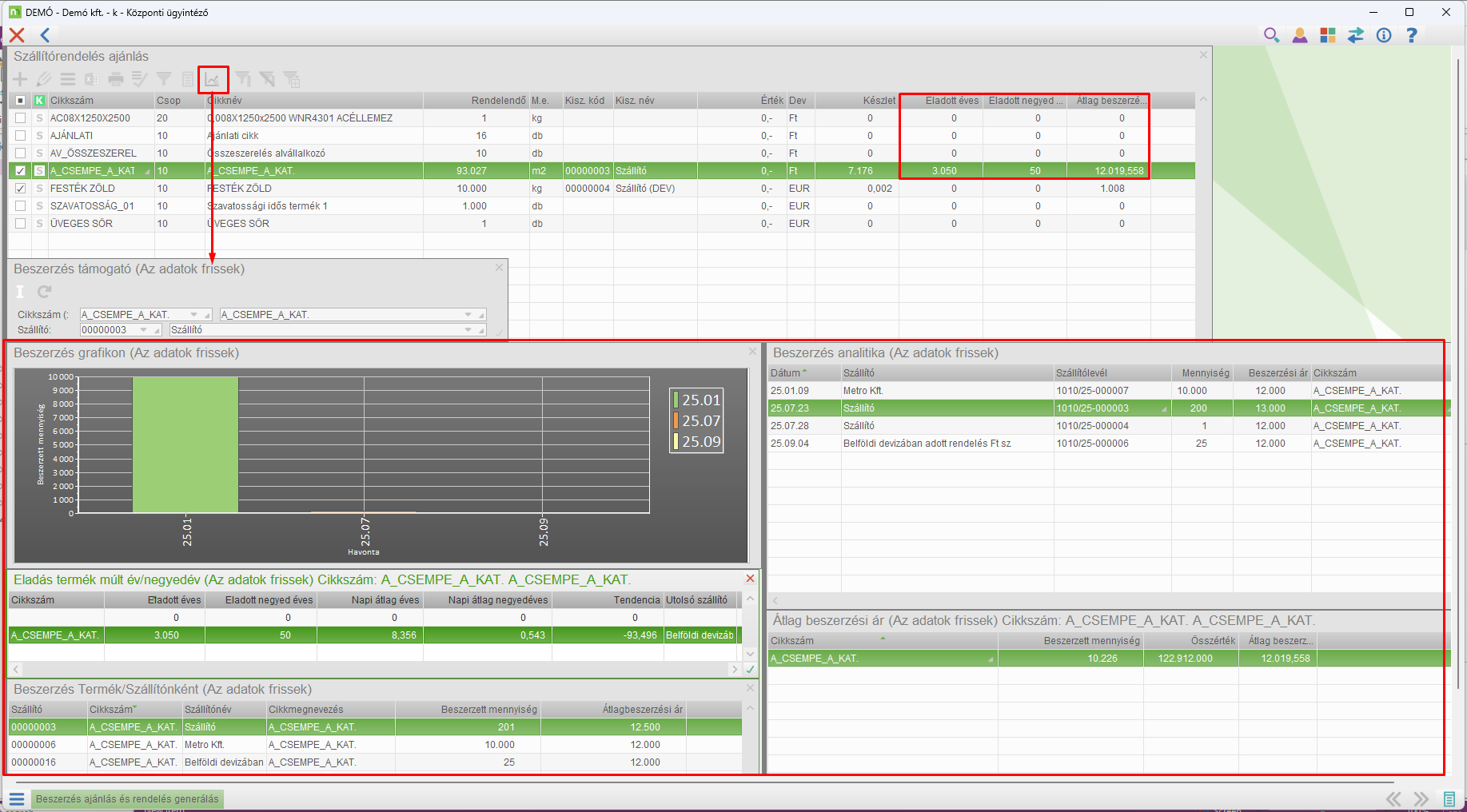Open the info circle icon
The image size is (1467, 812).
pos(1384,35)
